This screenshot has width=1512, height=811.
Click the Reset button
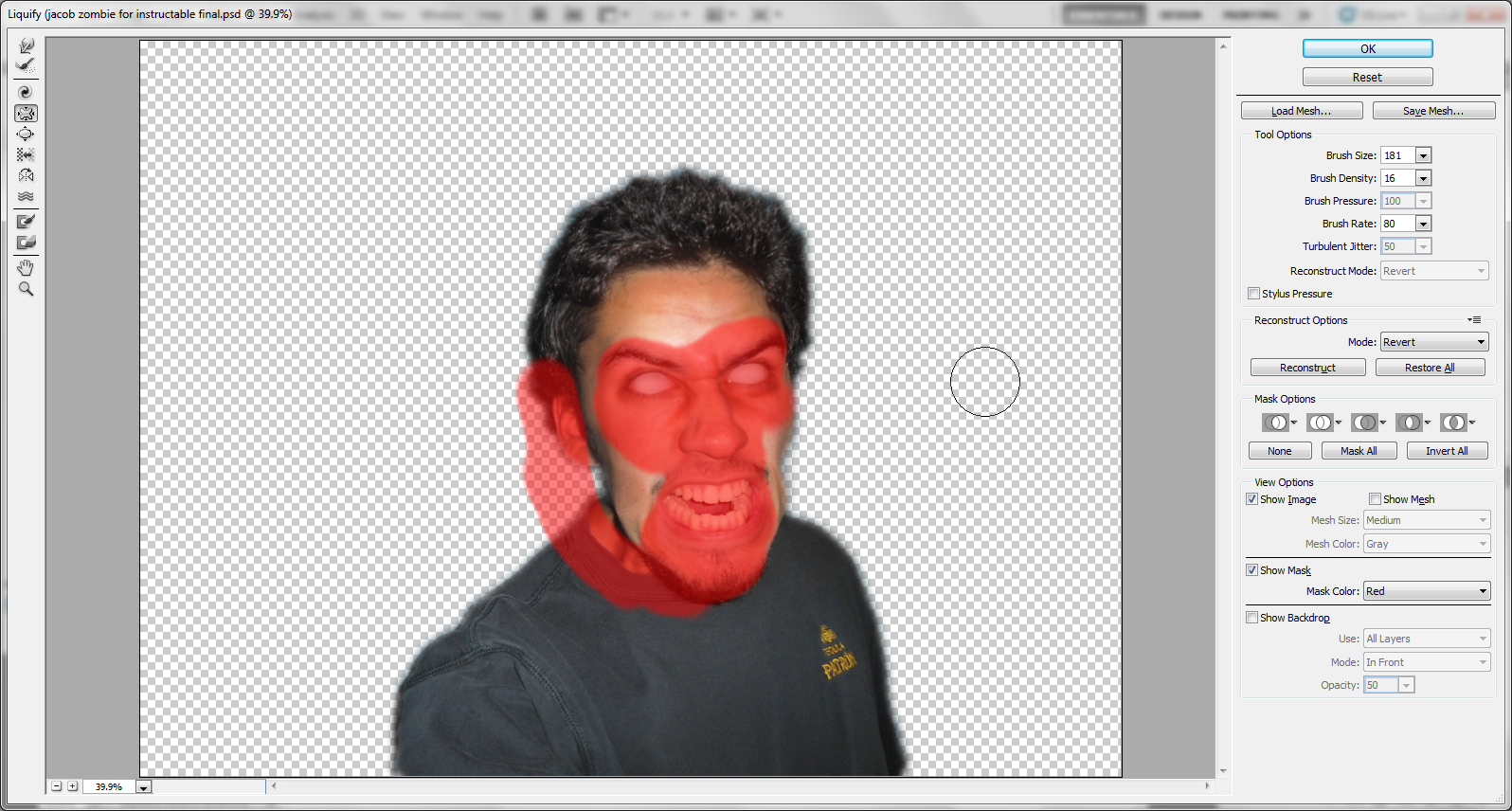tap(1368, 77)
